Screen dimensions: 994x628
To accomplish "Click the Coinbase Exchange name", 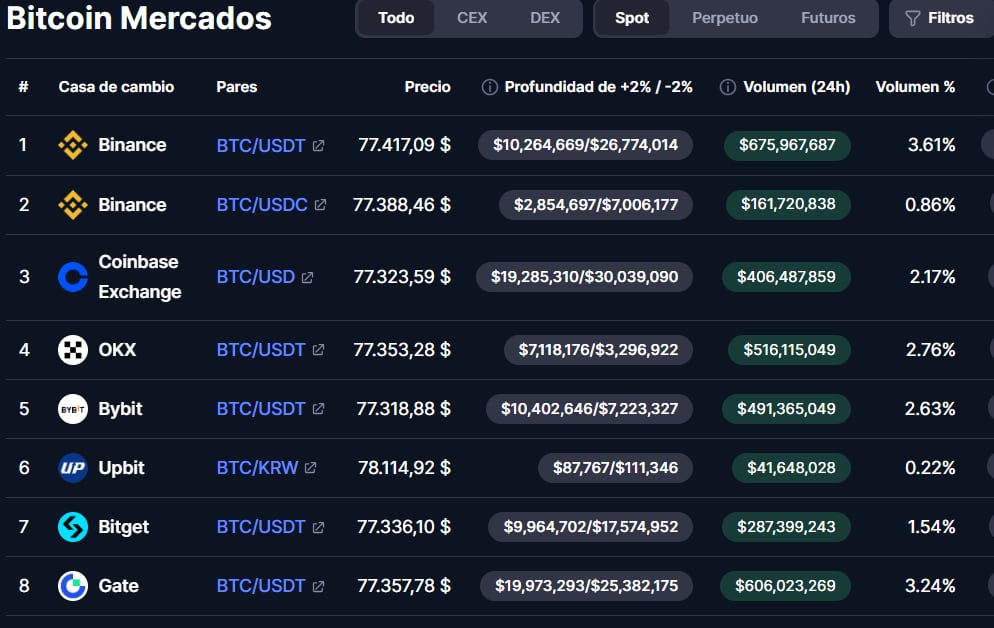I will [139, 277].
